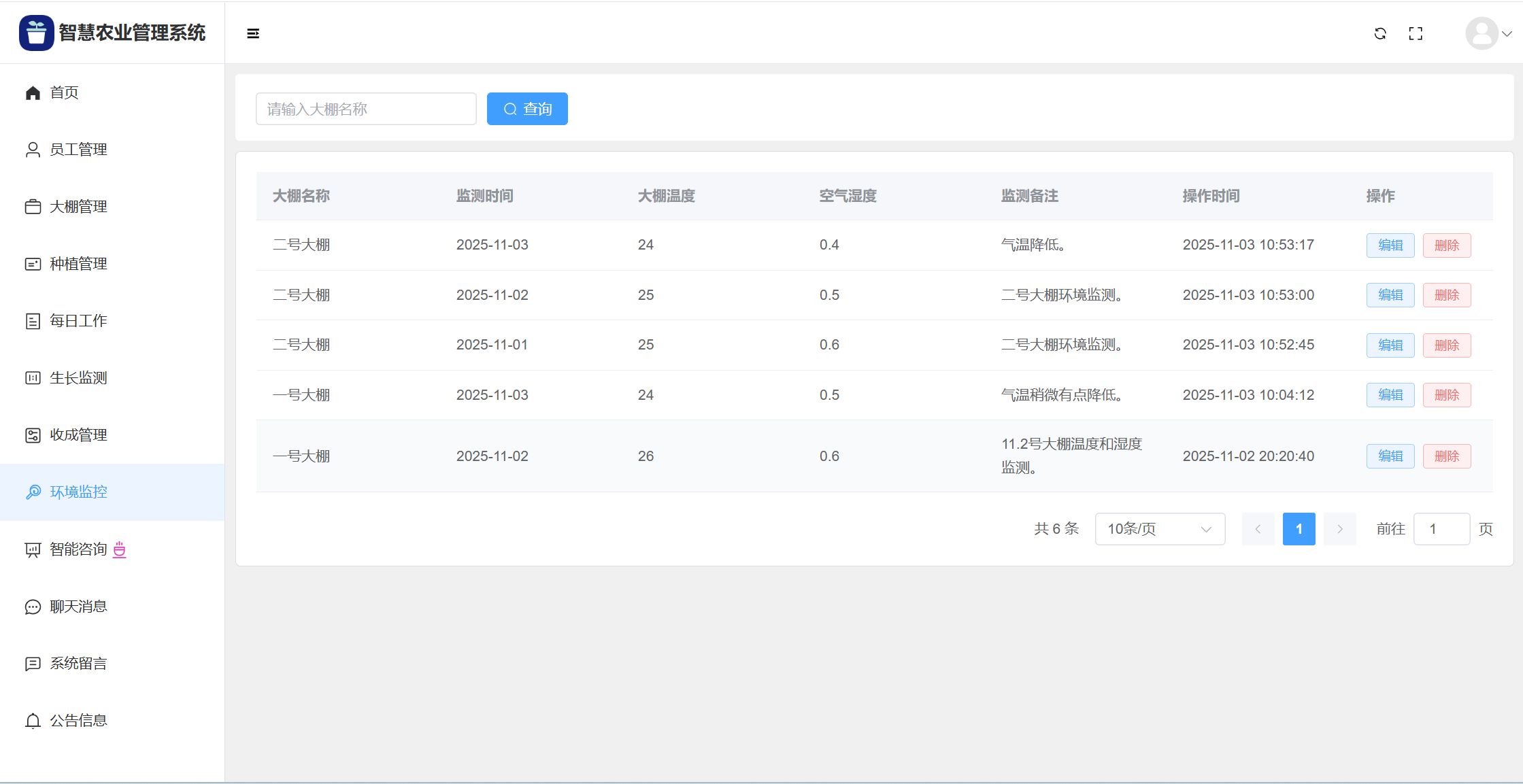
Task: Click the 前往 page number input
Action: coord(1441,529)
